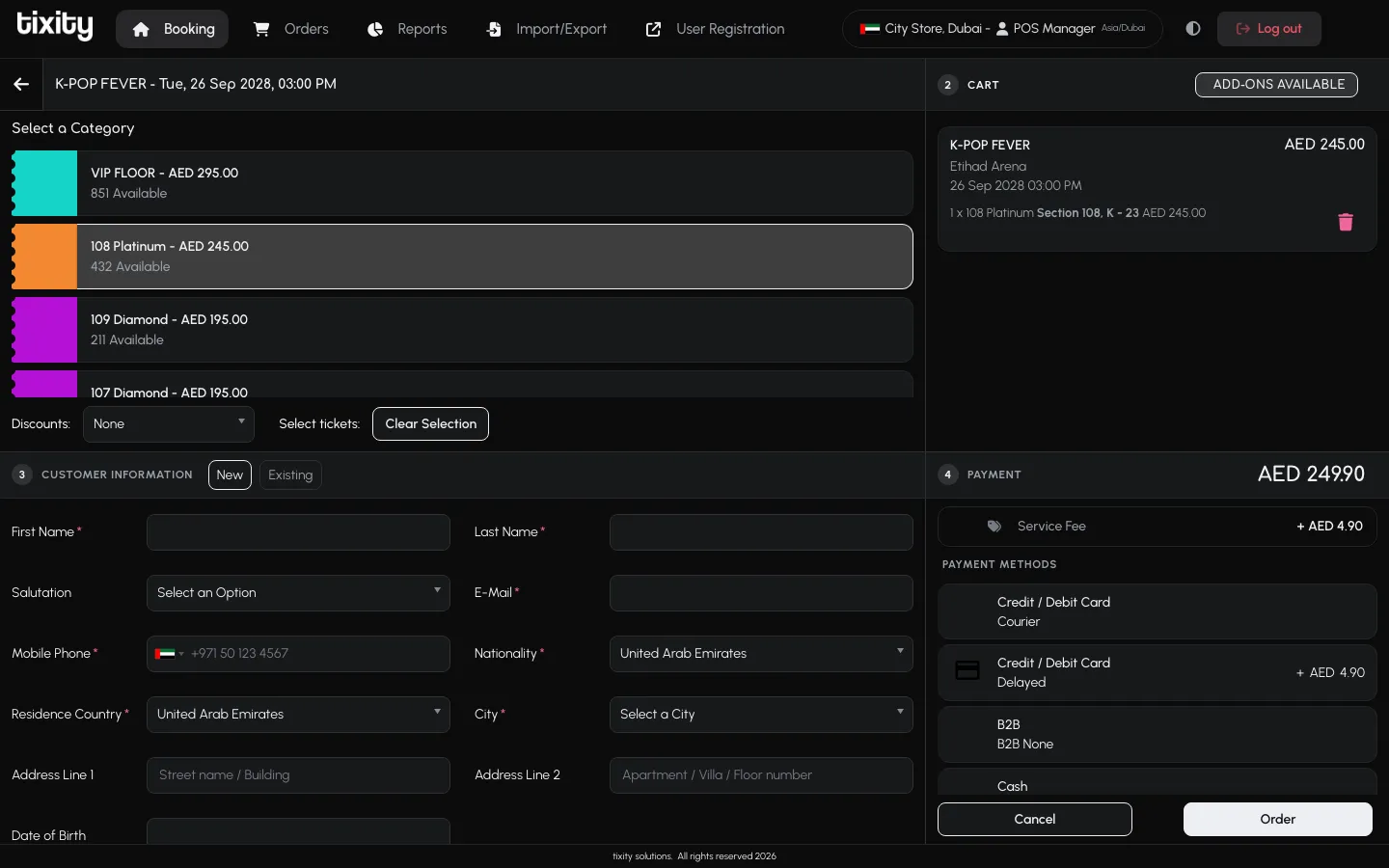Select the 107 Diamond category
Screen dimensions: 1389x868
(x=462, y=385)
